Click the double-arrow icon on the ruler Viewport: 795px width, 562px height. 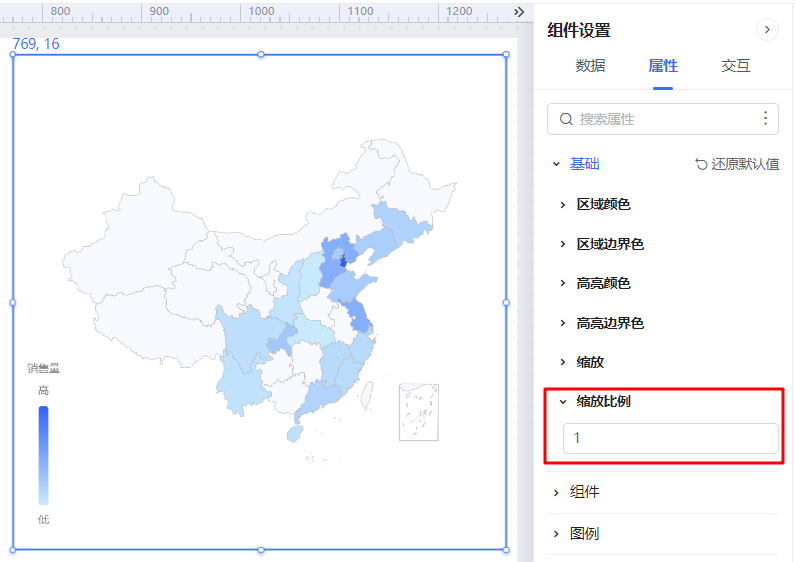click(519, 12)
